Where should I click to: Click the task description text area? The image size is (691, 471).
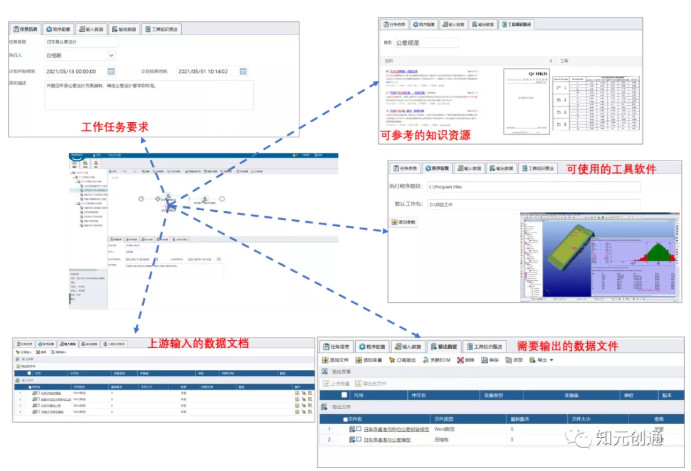pos(149,95)
